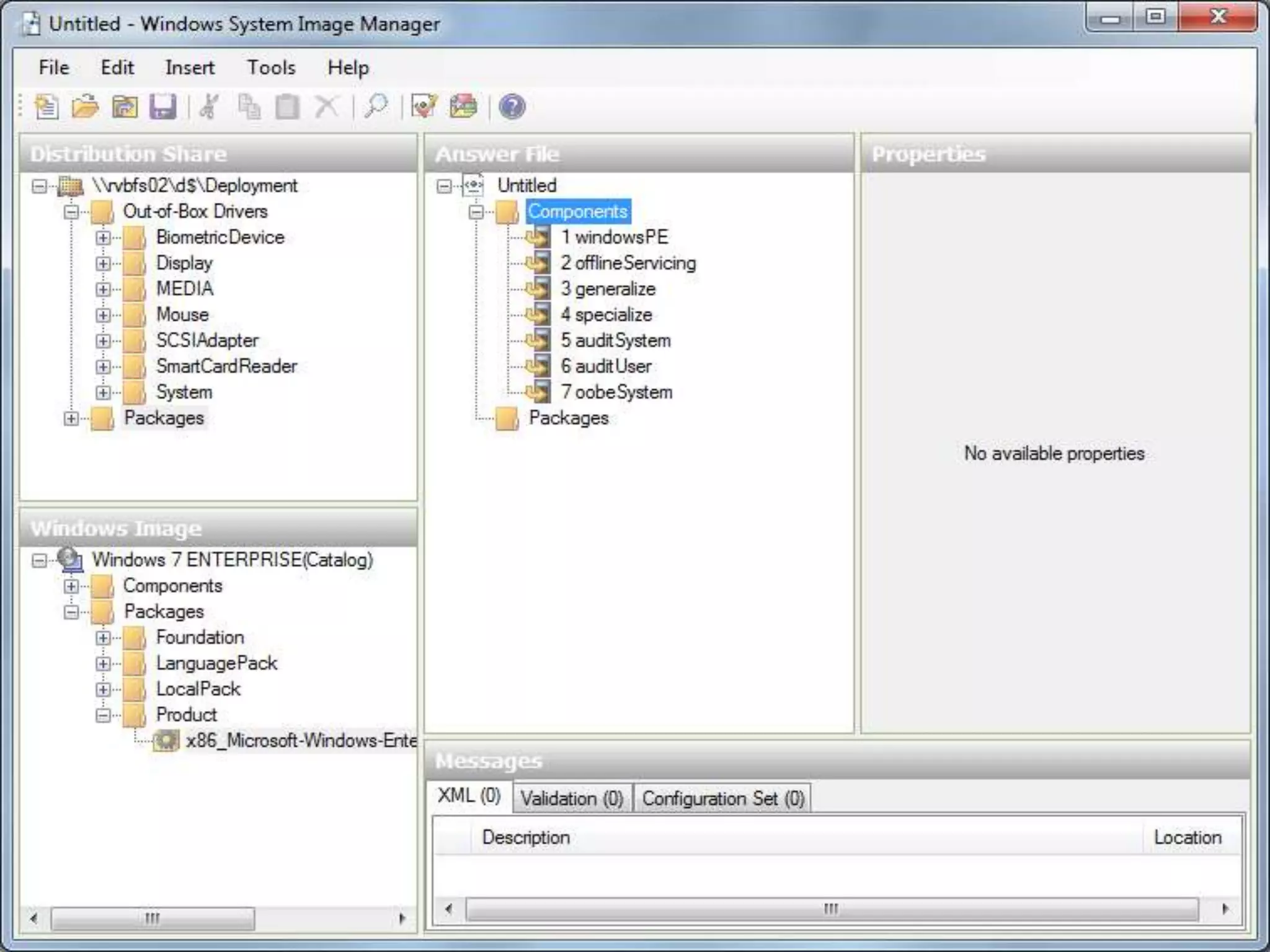
Task: Click the Copy toolbar icon
Action: point(249,107)
